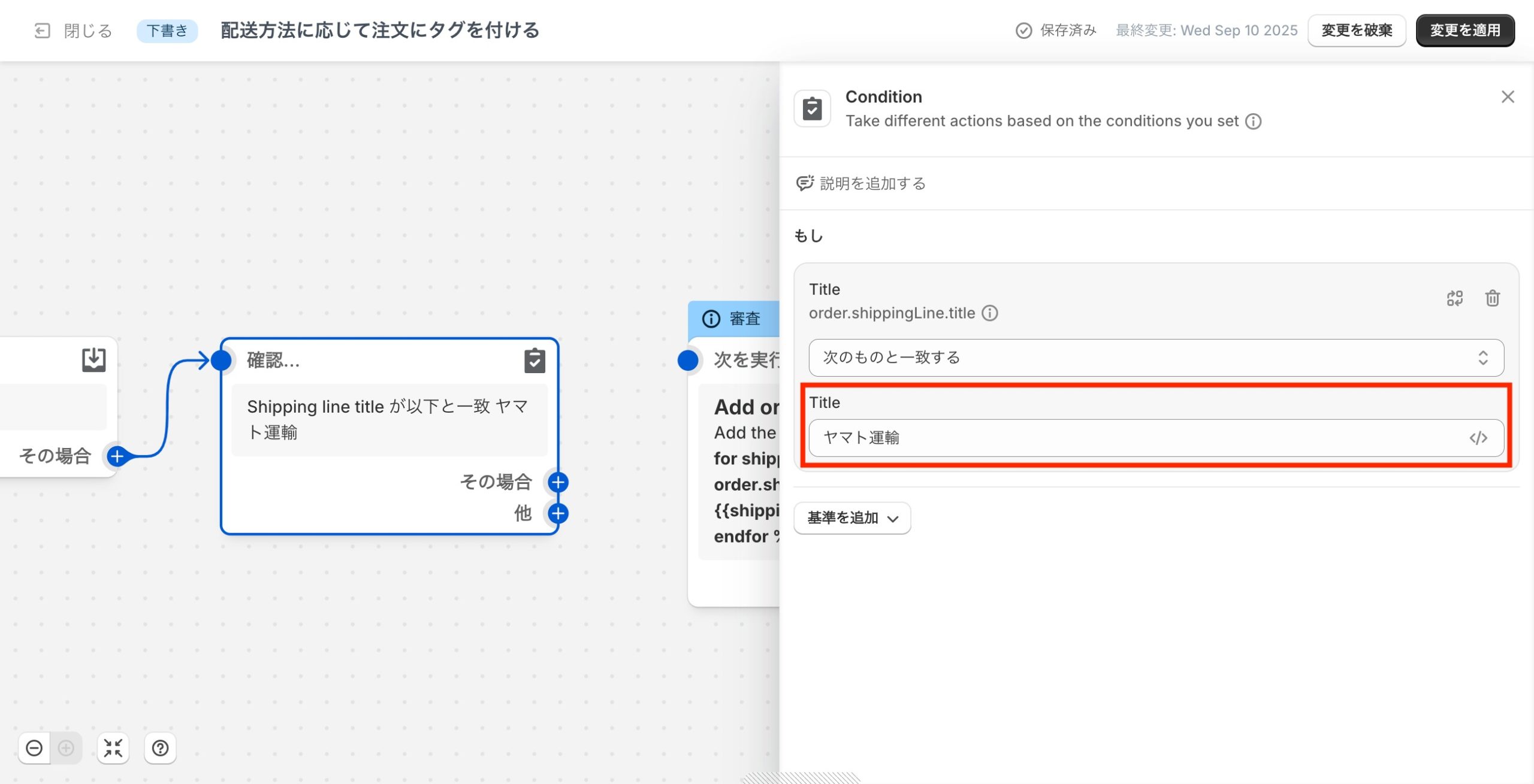Open the 次のものと一致する operator dropdown
This screenshot has width=1534, height=784.
(1155, 358)
